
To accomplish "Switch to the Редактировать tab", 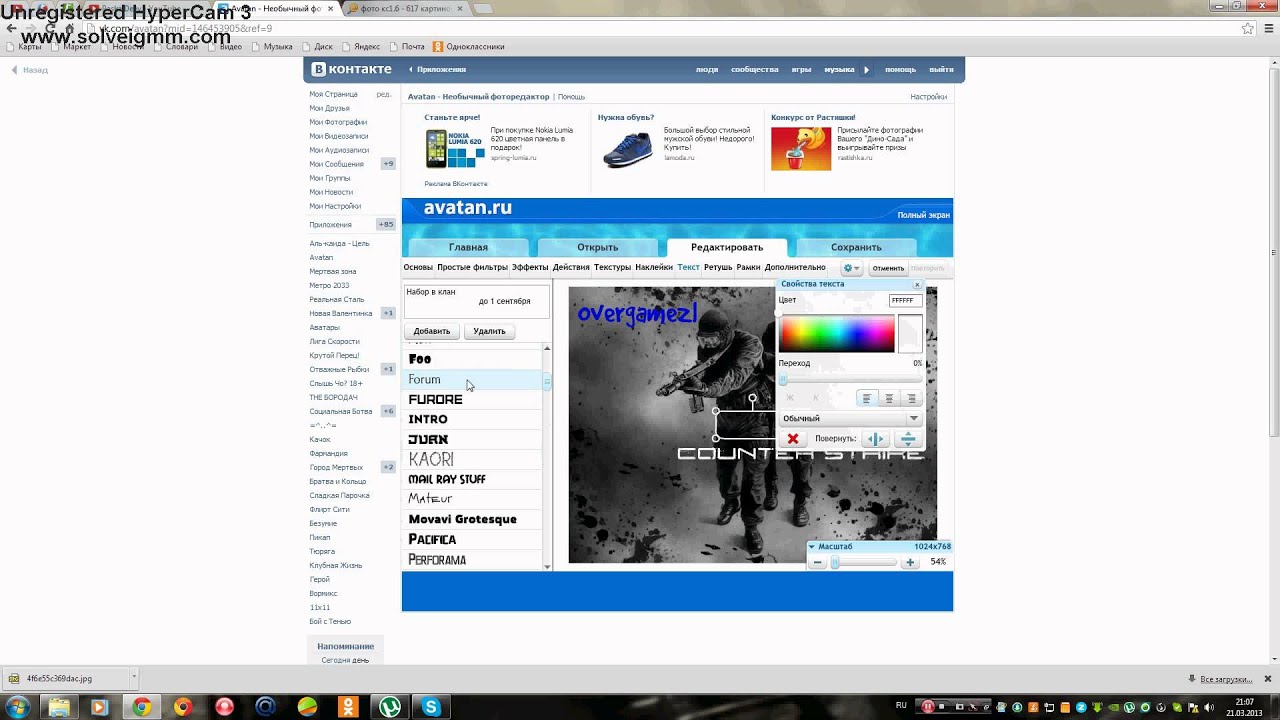I will tap(727, 247).
